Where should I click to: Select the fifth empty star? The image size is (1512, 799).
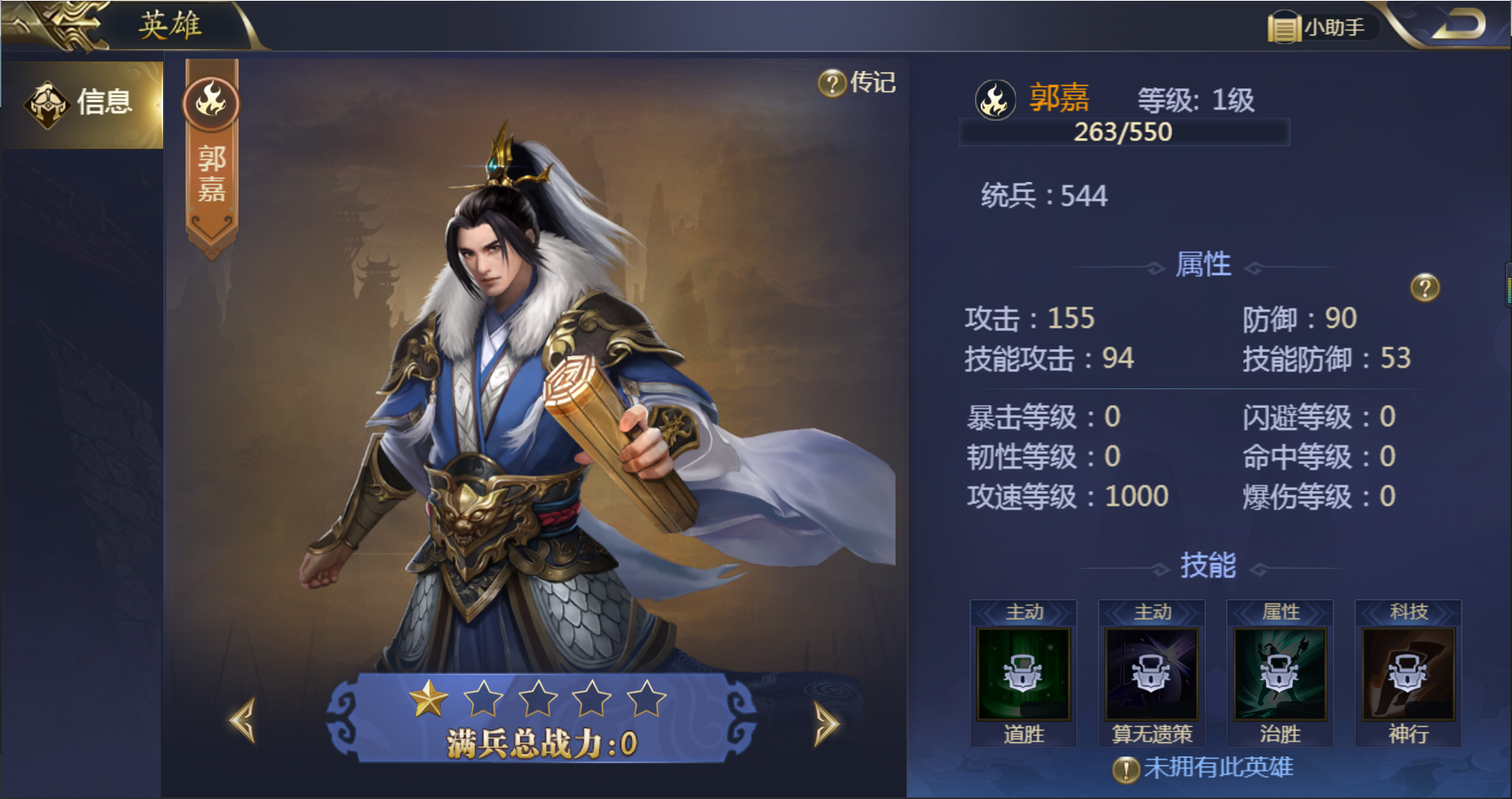(x=646, y=698)
